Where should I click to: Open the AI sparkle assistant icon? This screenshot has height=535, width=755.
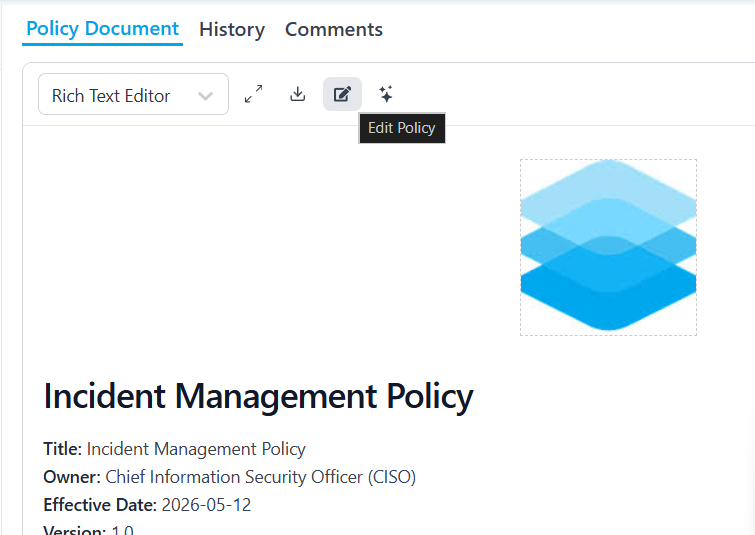click(386, 94)
